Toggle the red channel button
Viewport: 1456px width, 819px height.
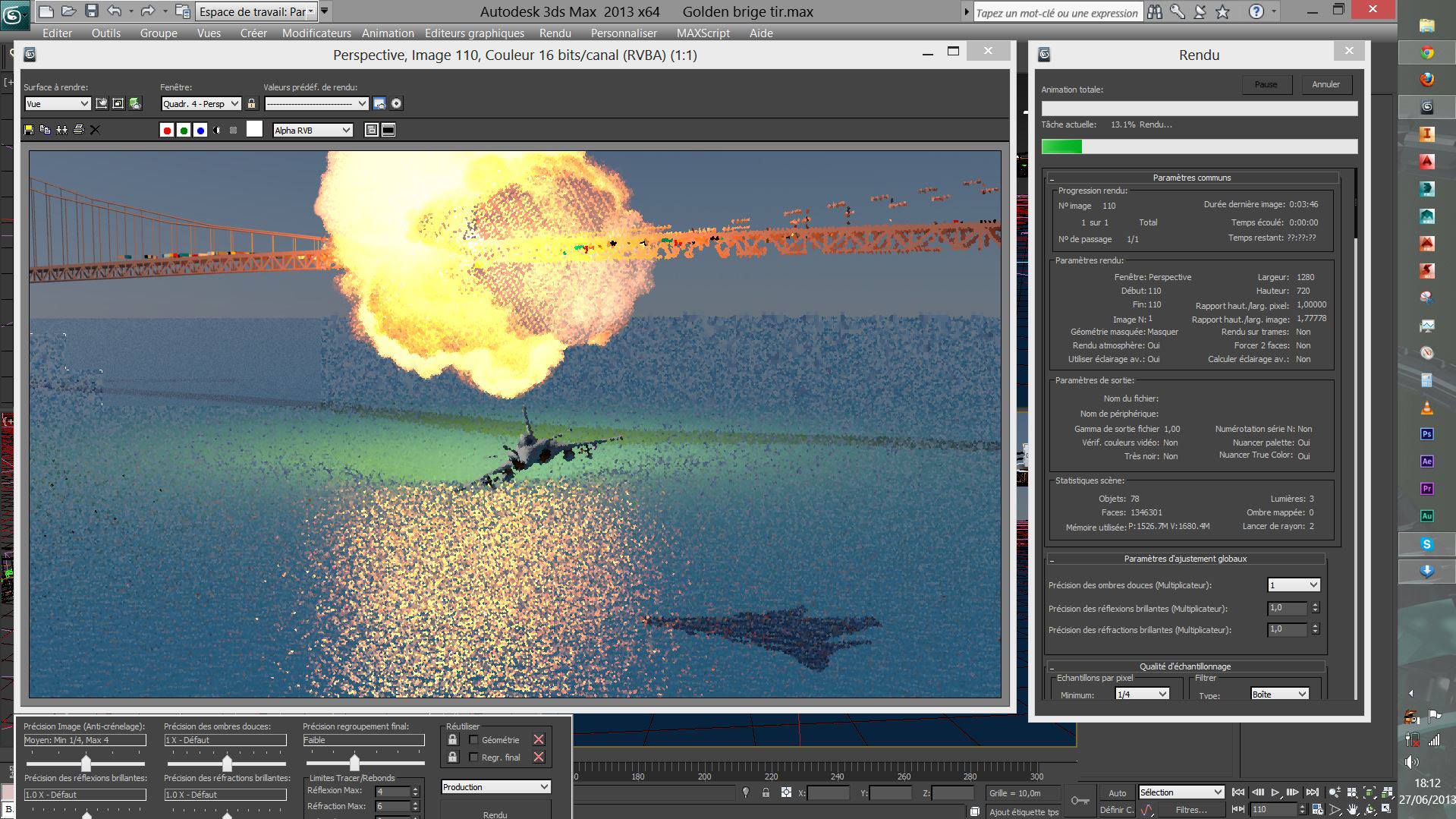pyautogui.click(x=167, y=131)
